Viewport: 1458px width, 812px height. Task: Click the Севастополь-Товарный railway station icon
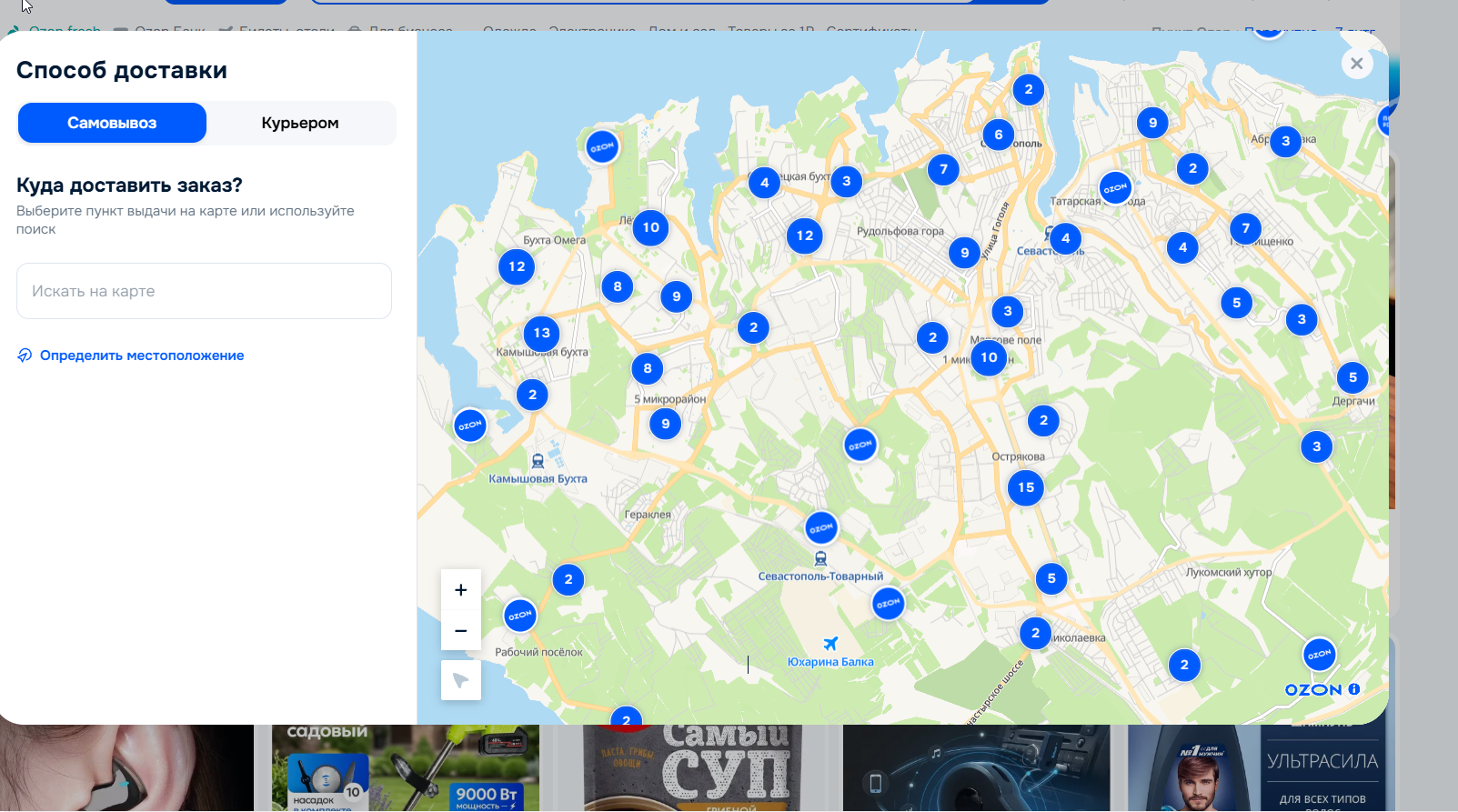click(x=820, y=558)
